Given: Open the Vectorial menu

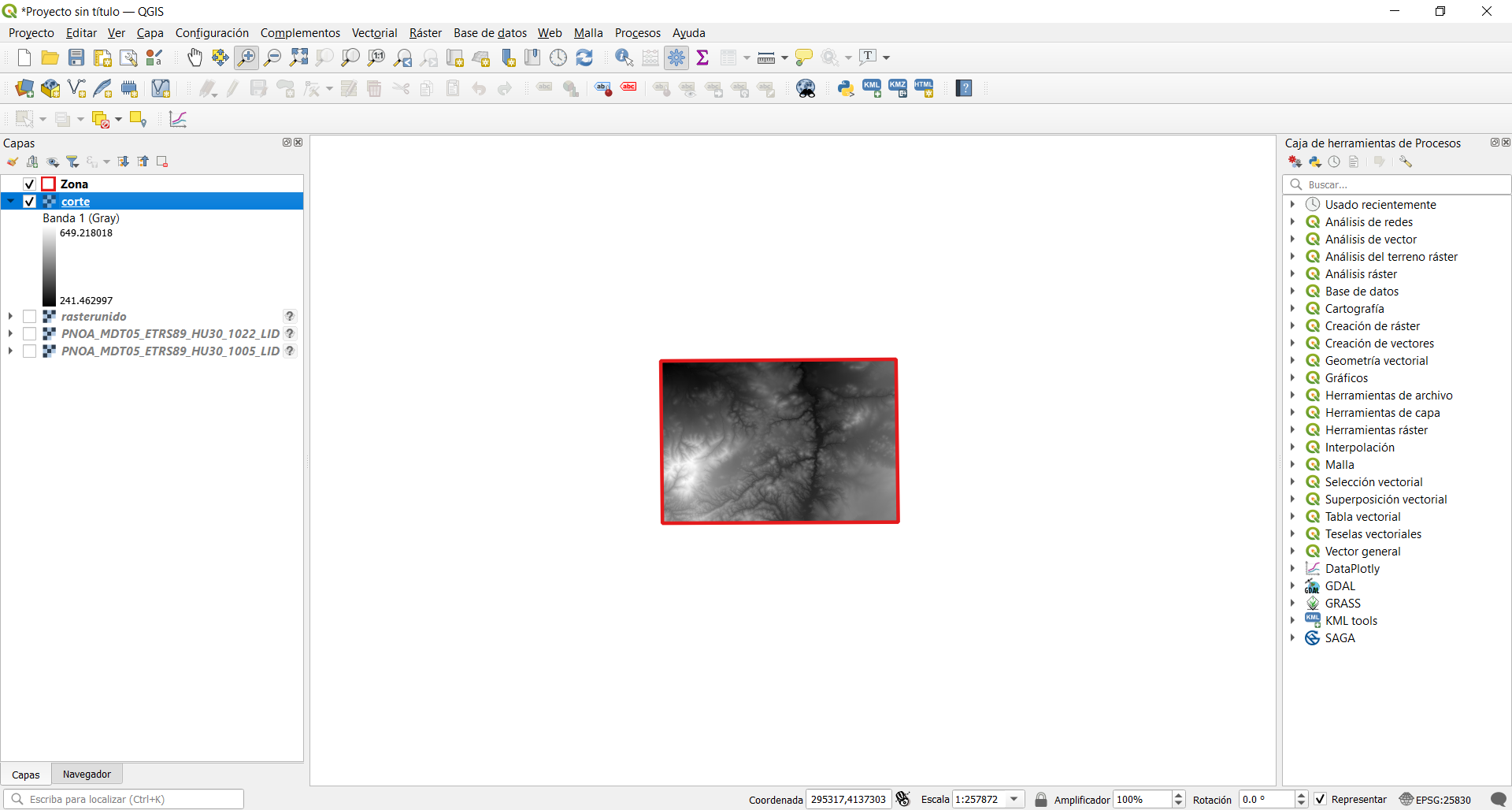Looking at the screenshot, I should tap(374, 32).
